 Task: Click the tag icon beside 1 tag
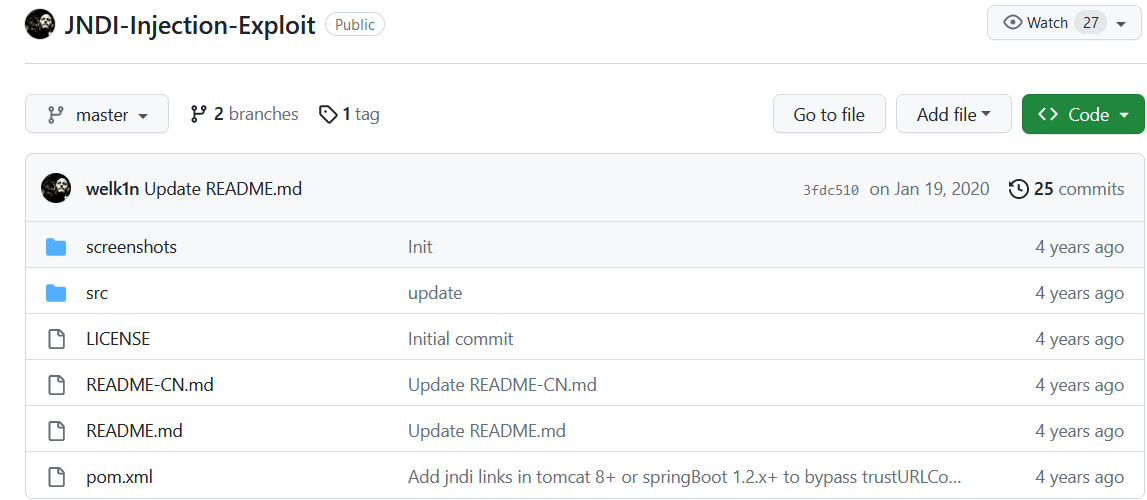(328, 114)
